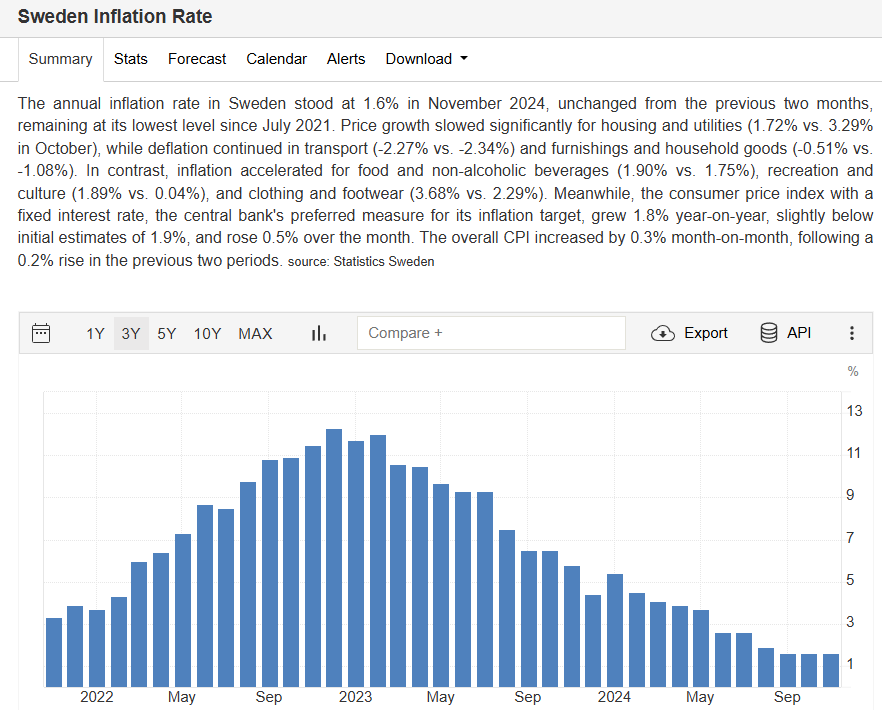Open the calendar date range icon
The width and height of the screenshot is (882, 710).
pos(41,333)
